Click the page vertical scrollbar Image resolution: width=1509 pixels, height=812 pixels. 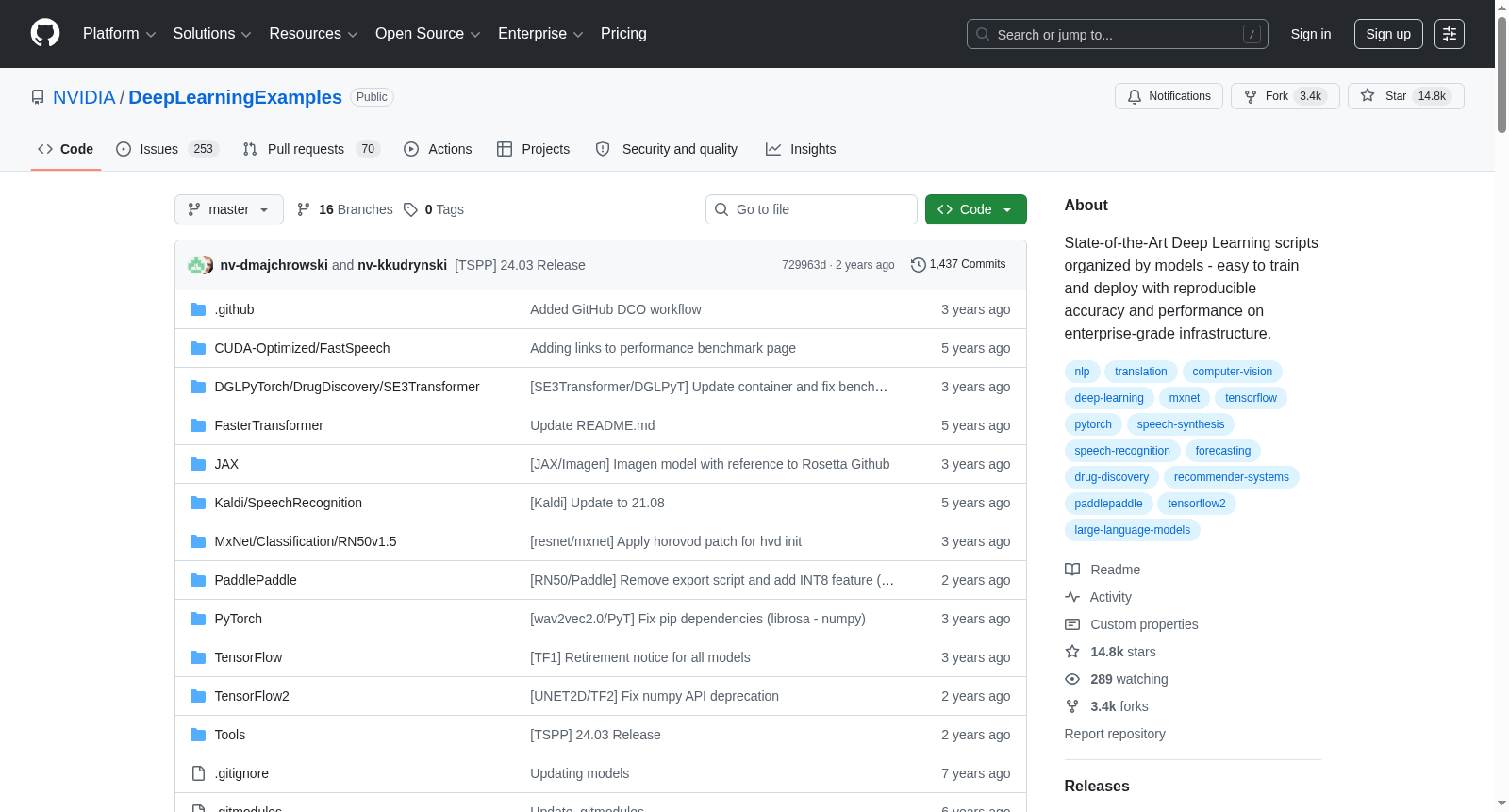pos(1501,406)
